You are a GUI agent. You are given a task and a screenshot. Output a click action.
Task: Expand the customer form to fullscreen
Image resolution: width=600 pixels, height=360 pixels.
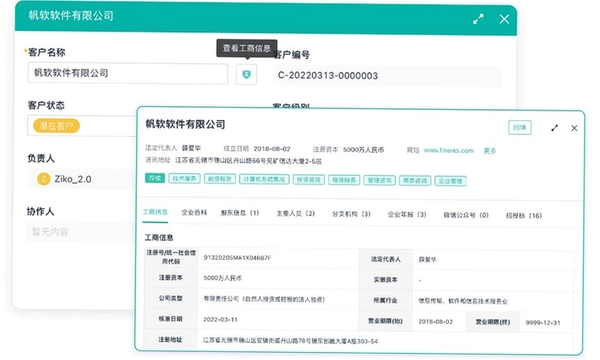[x=478, y=19]
